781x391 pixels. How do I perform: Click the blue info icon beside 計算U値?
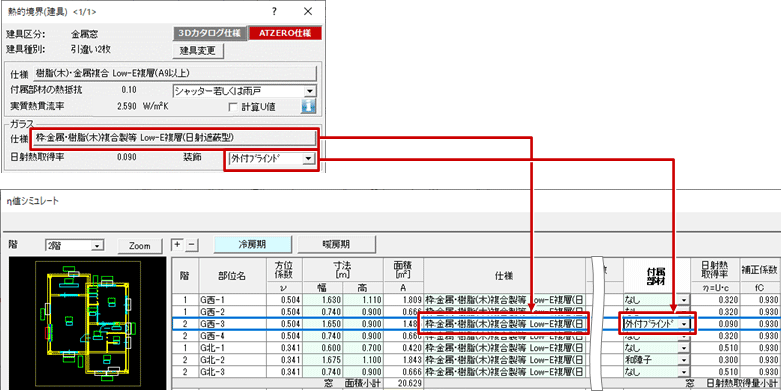(x=308, y=106)
